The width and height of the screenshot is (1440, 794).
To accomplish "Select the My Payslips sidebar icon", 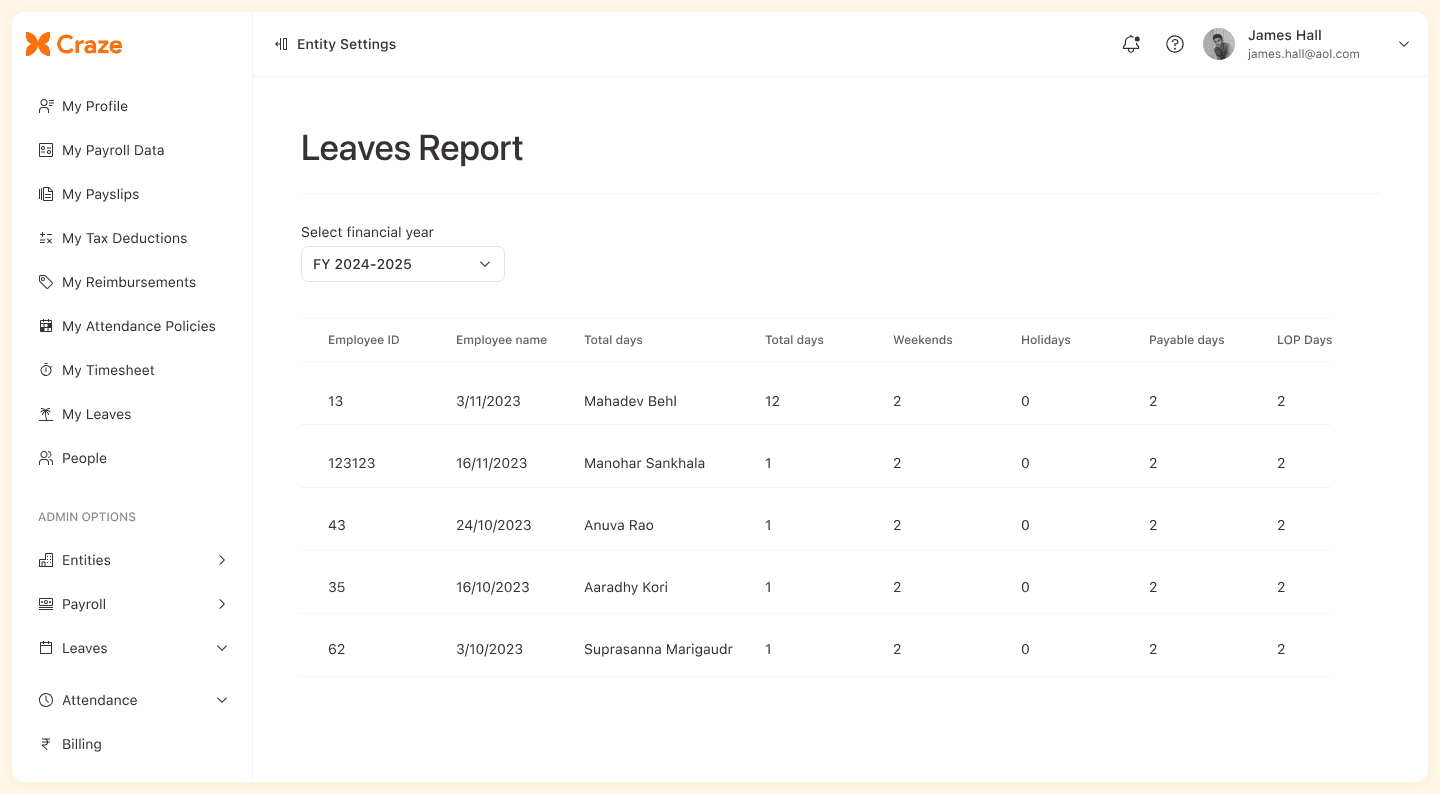I will point(46,194).
